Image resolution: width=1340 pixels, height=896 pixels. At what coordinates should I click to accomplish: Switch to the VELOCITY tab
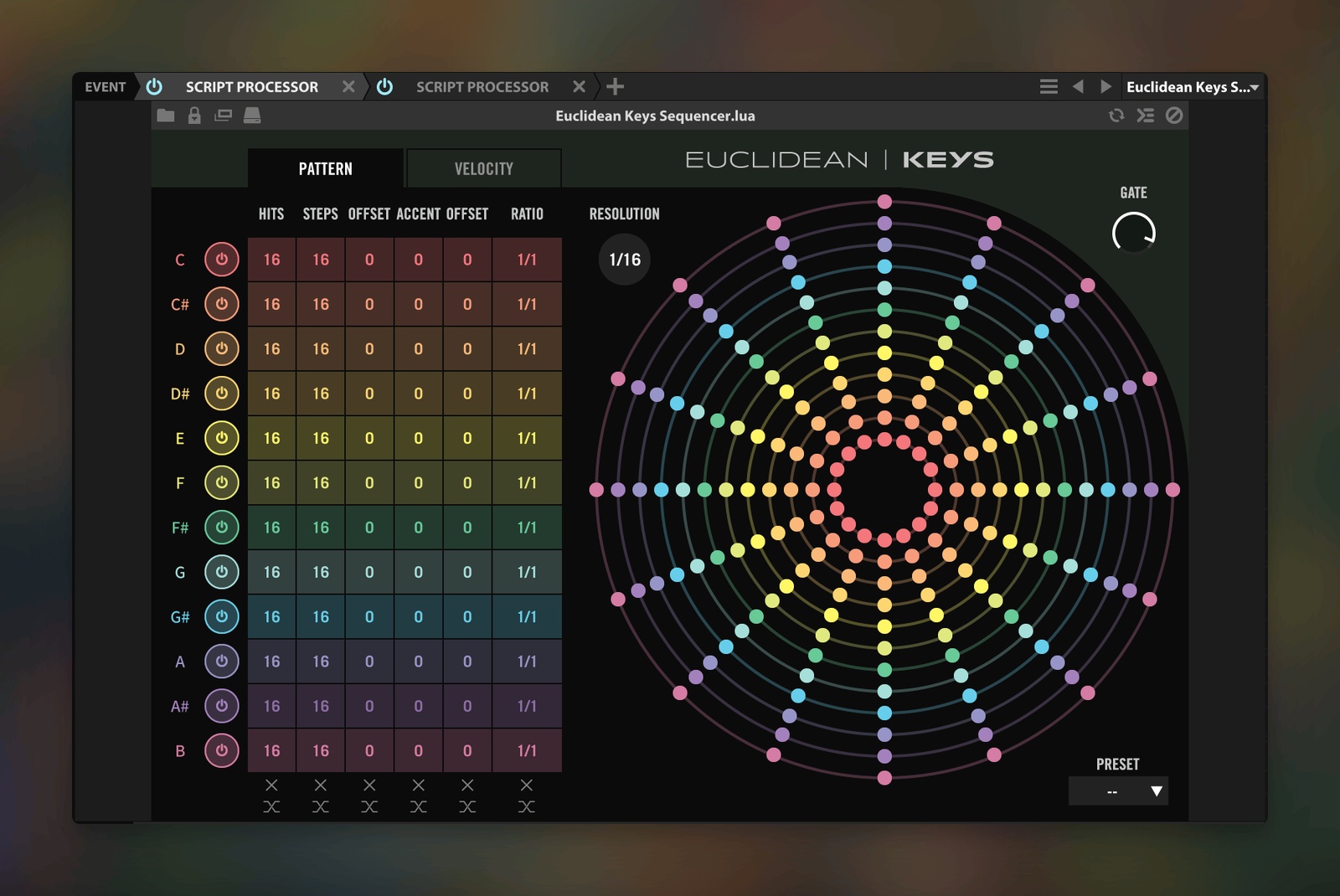[x=484, y=168]
